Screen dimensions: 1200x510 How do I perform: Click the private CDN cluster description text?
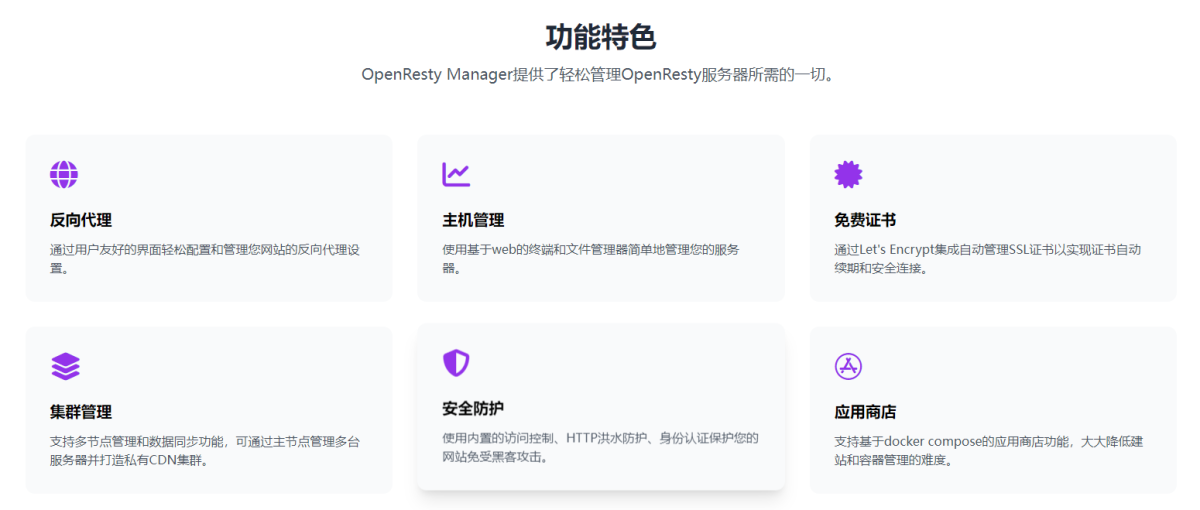(x=205, y=451)
